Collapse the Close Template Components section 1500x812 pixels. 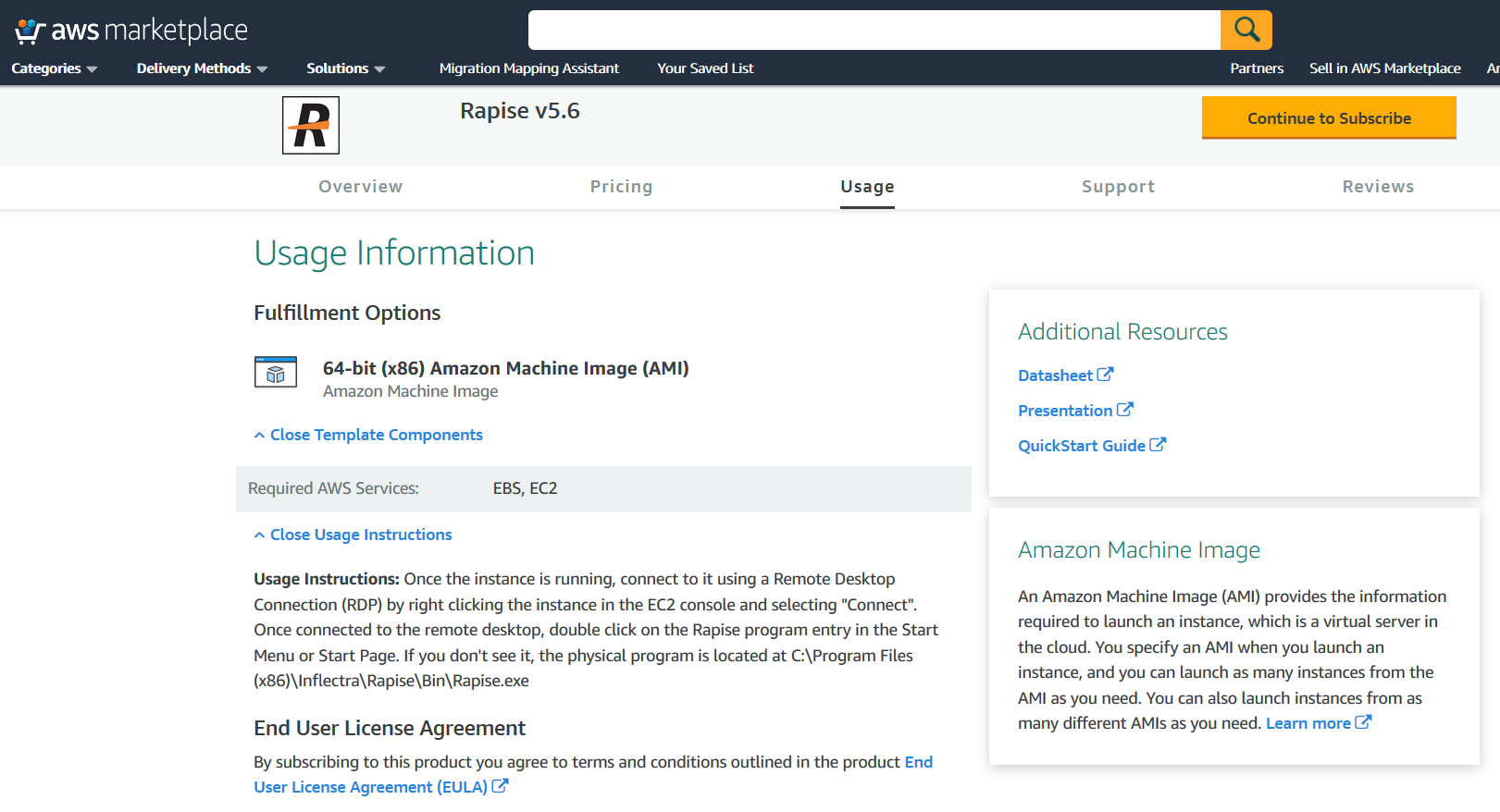click(x=368, y=435)
